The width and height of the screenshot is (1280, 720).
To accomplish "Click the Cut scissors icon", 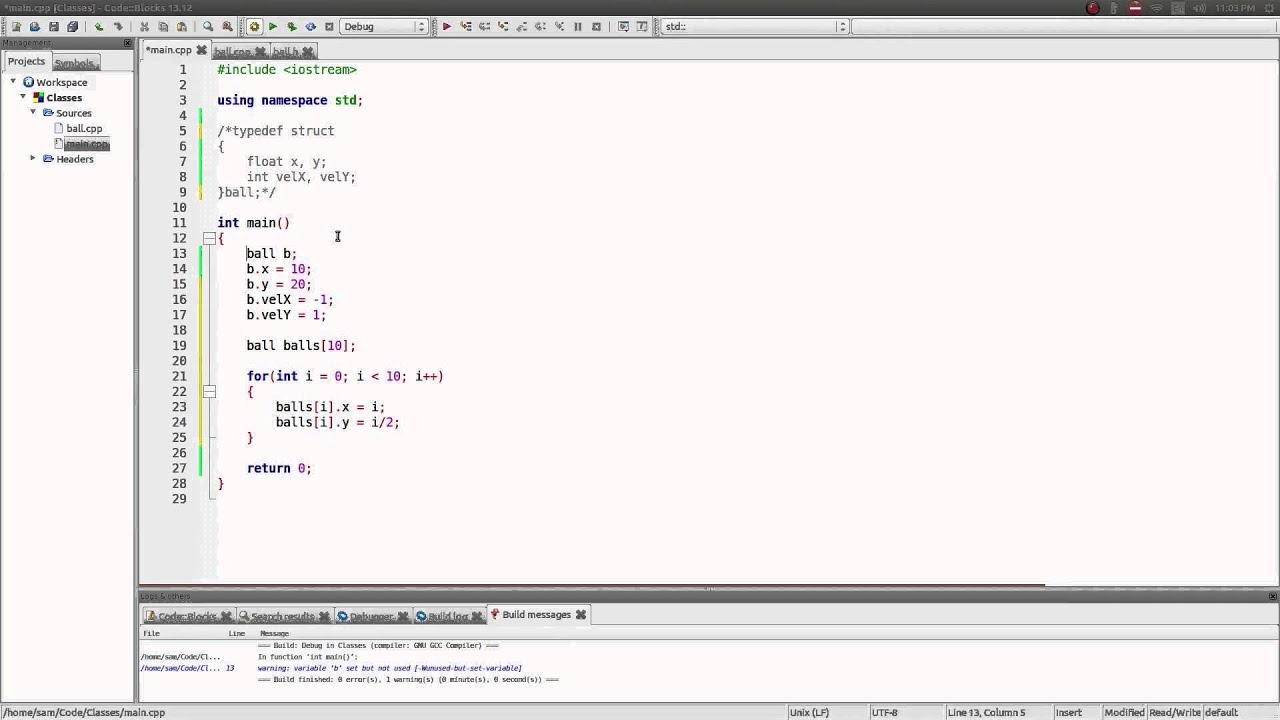I will click(144, 27).
